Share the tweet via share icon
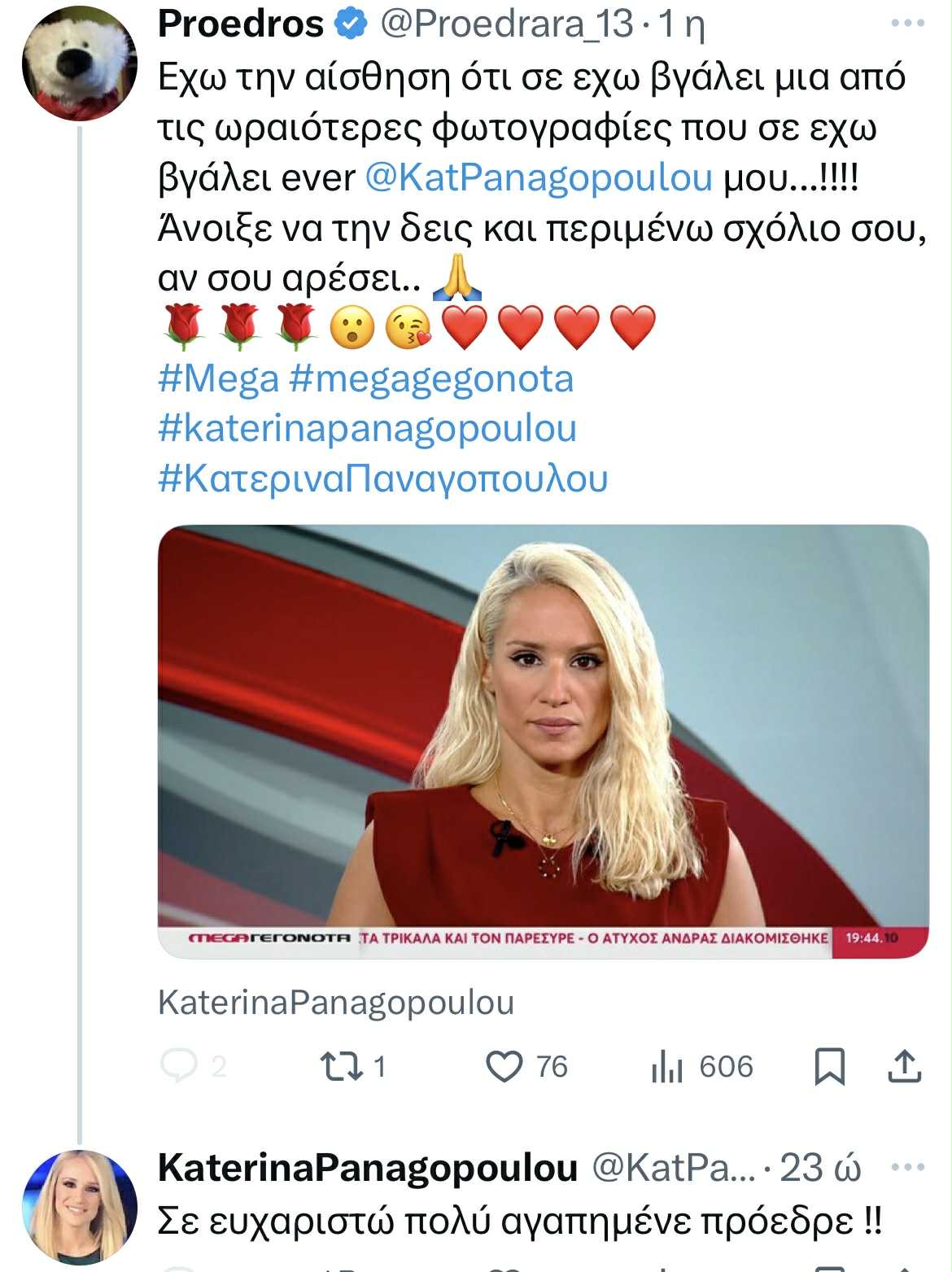This screenshot has height=1272, width=952. coord(903,1065)
